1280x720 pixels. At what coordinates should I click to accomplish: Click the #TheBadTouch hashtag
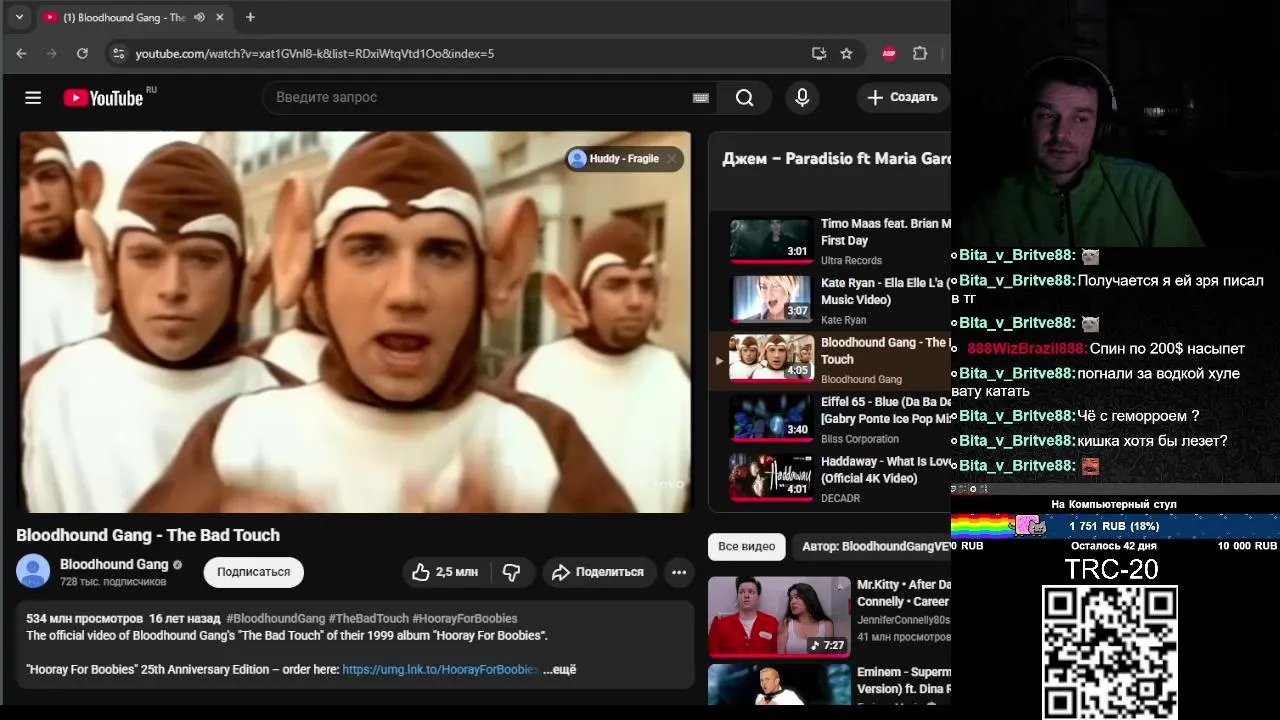click(x=369, y=618)
